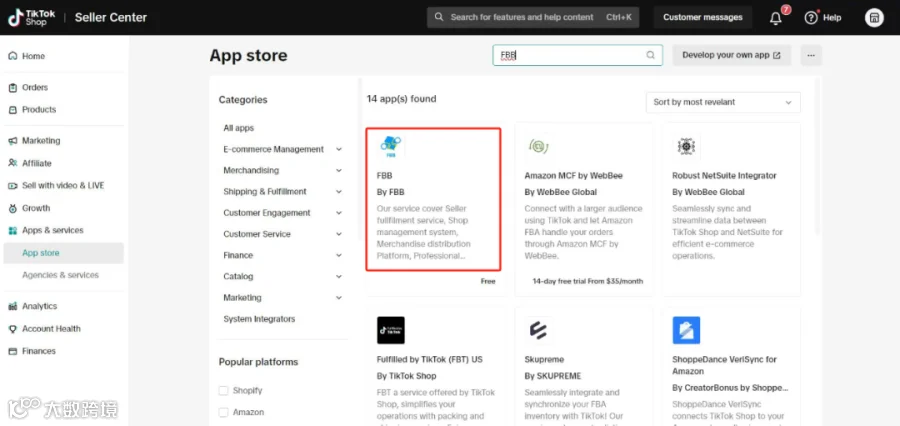This screenshot has height=426, width=900.
Task: Click the Affiliate sidebar icon
Action: click(13, 163)
